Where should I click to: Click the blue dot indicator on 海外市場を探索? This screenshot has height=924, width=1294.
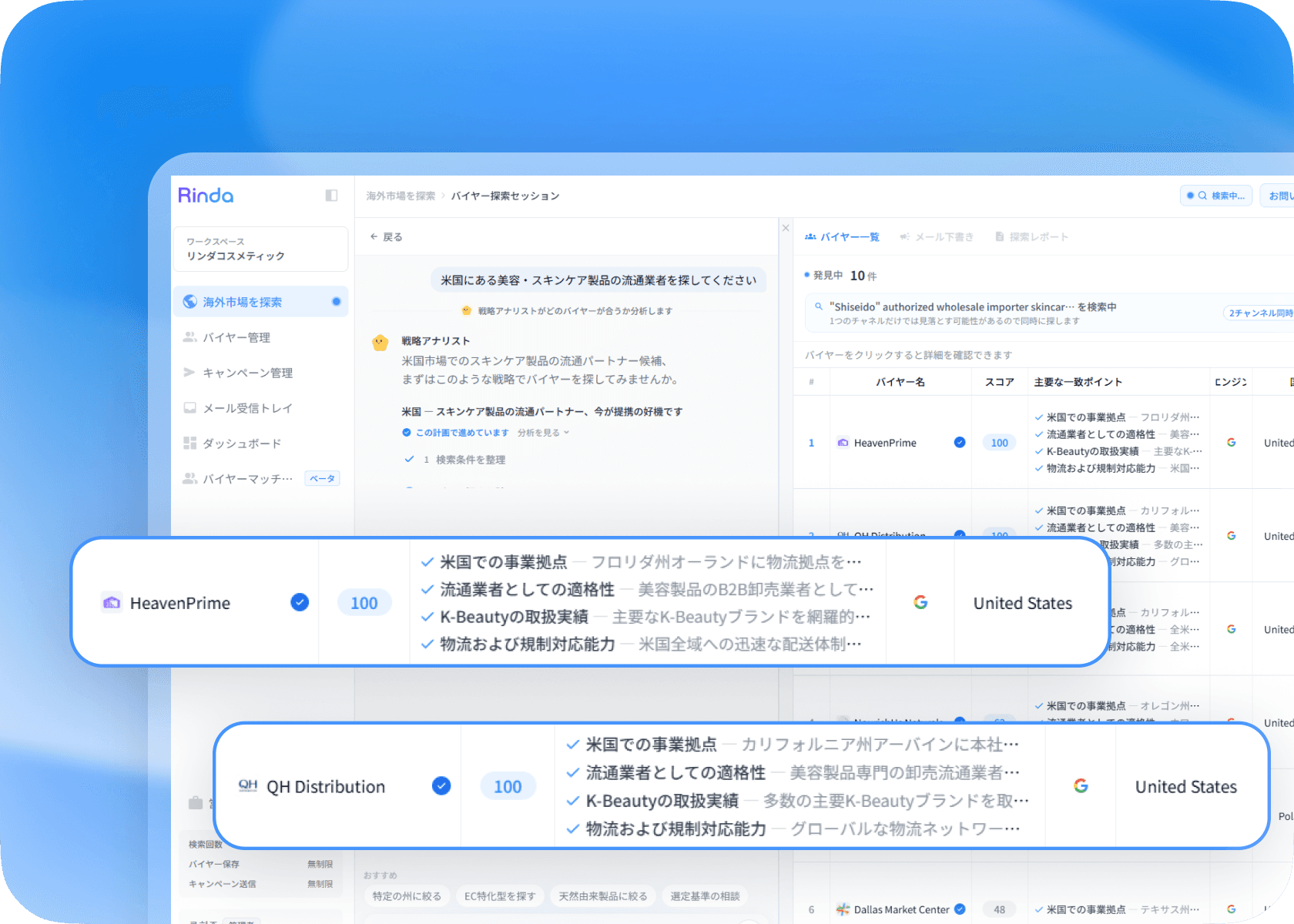tap(337, 302)
